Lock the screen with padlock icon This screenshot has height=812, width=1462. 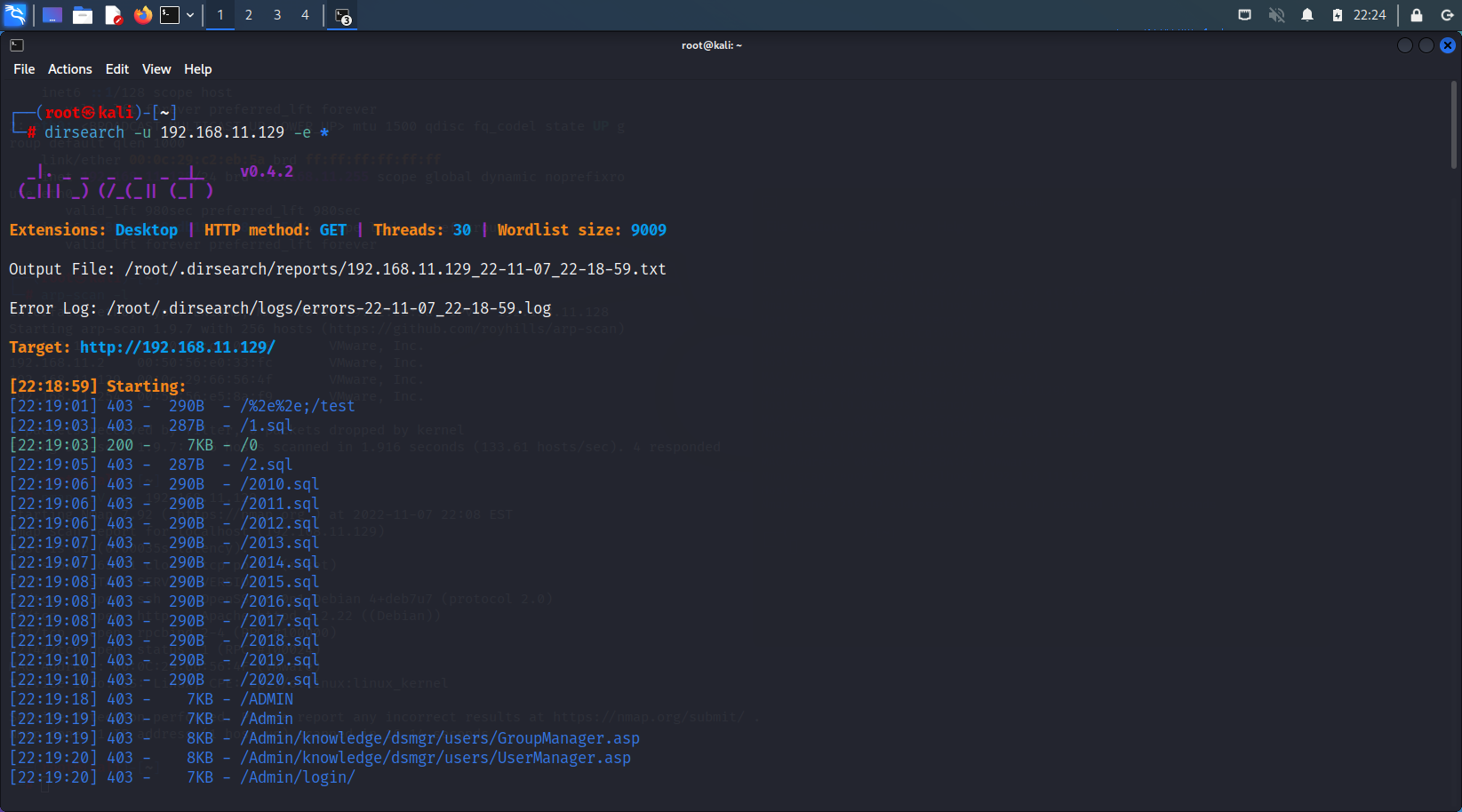pyautogui.click(x=1417, y=15)
